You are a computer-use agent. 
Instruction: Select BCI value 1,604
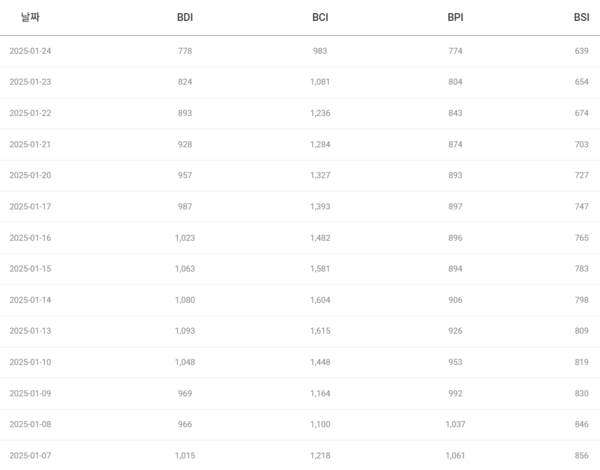pos(320,300)
